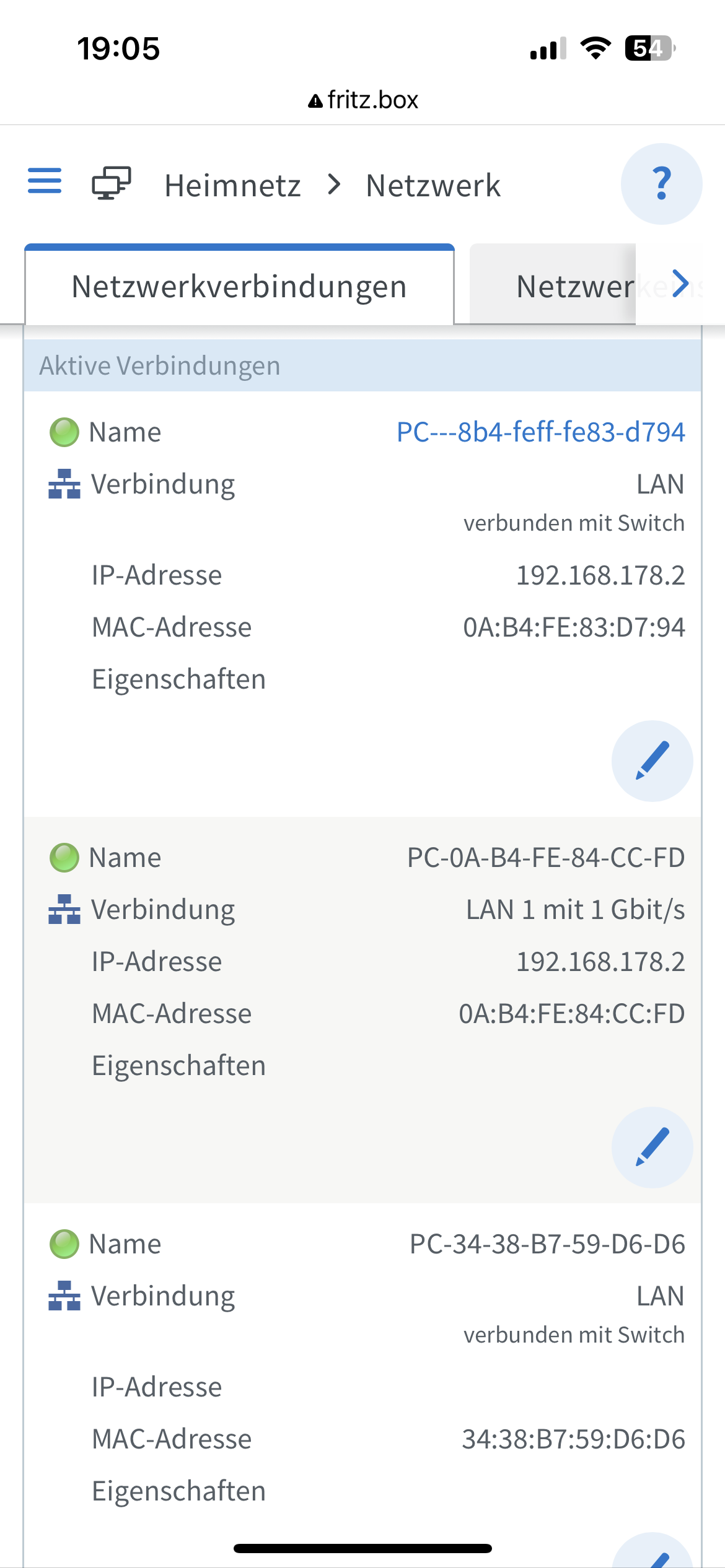Open the hamburger navigation menu
Image resolution: width=725 pixels, height=1568 pixels.
[45, 181]
